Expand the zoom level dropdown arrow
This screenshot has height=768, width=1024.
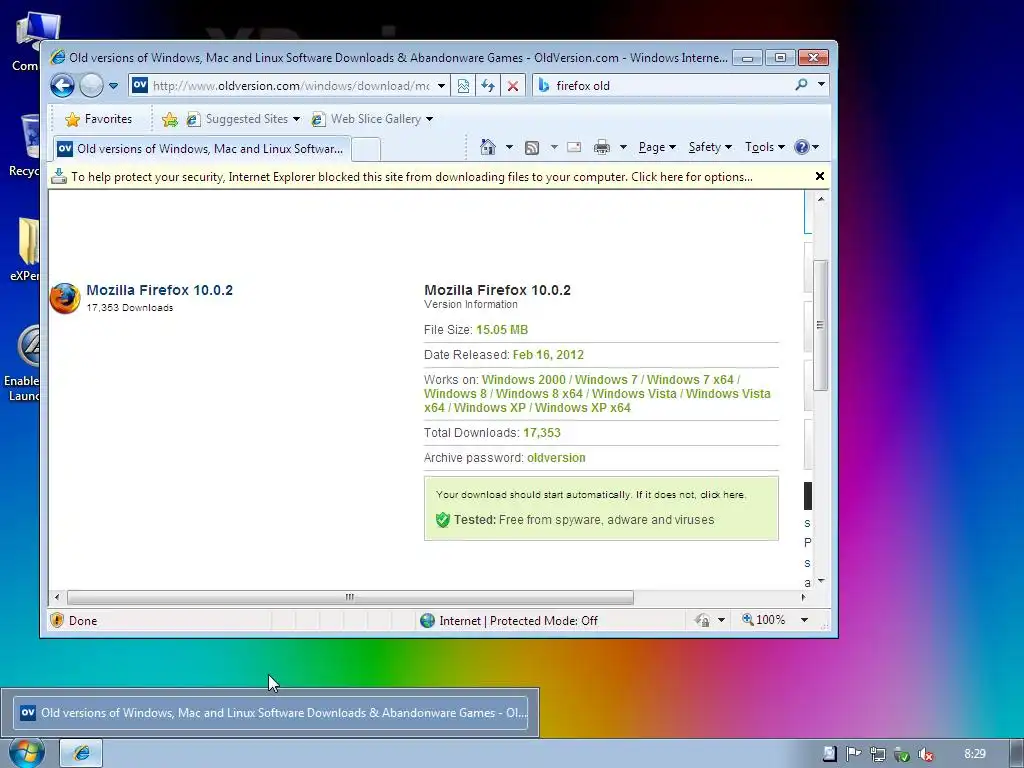click(805, 620)
